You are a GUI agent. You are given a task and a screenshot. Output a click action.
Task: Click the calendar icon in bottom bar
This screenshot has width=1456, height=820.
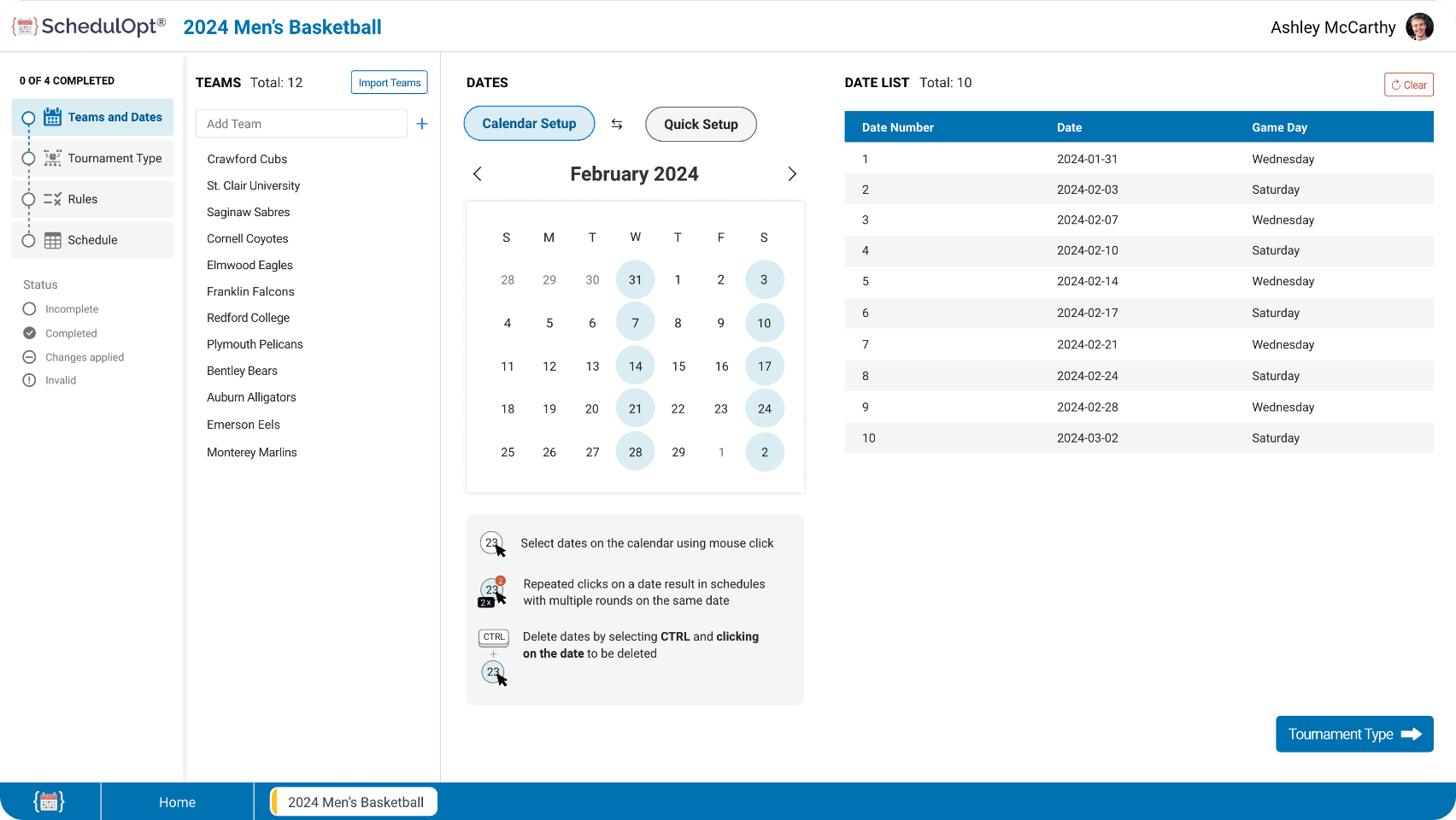tap(49, 801)
